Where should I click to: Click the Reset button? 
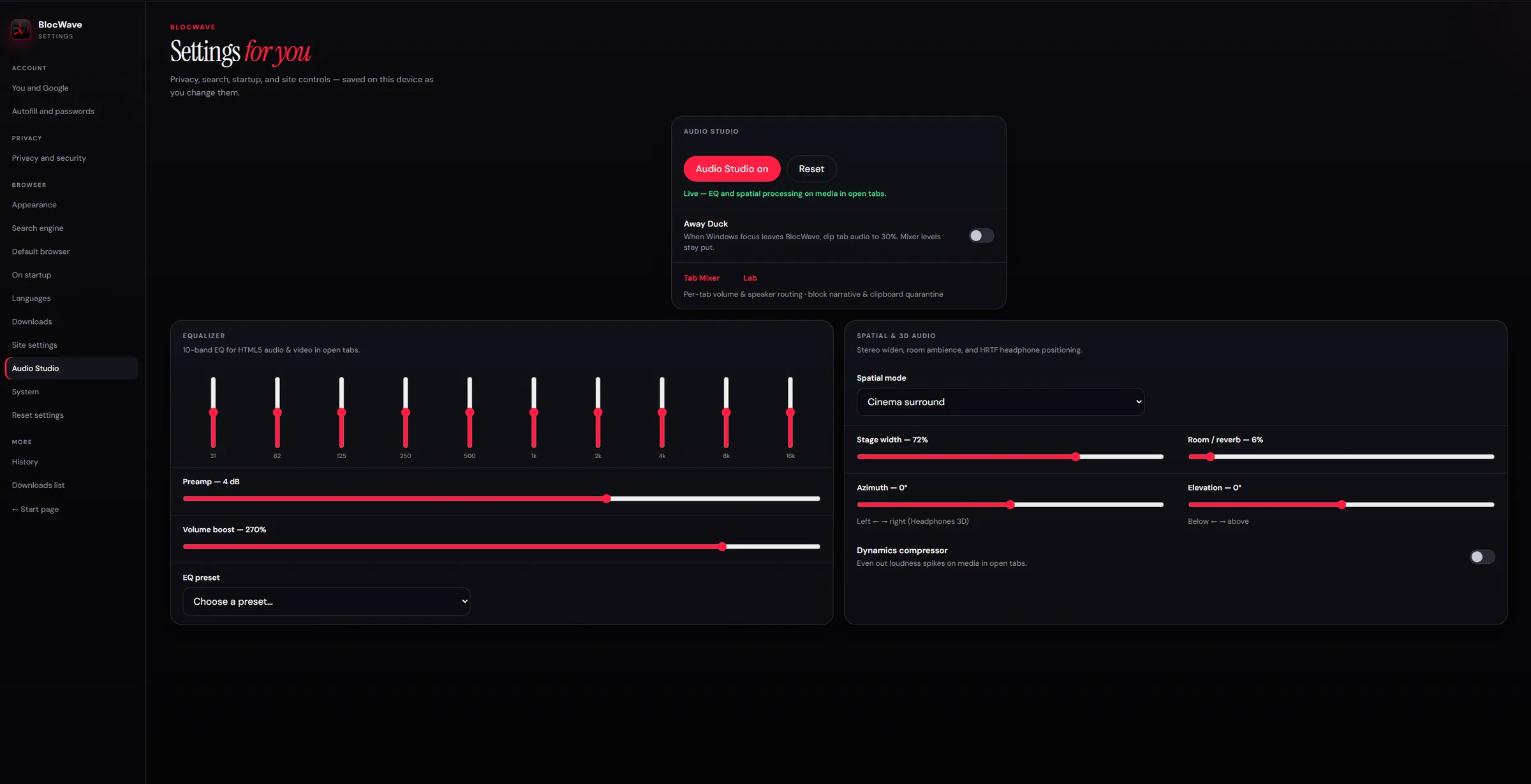point(811,168)
